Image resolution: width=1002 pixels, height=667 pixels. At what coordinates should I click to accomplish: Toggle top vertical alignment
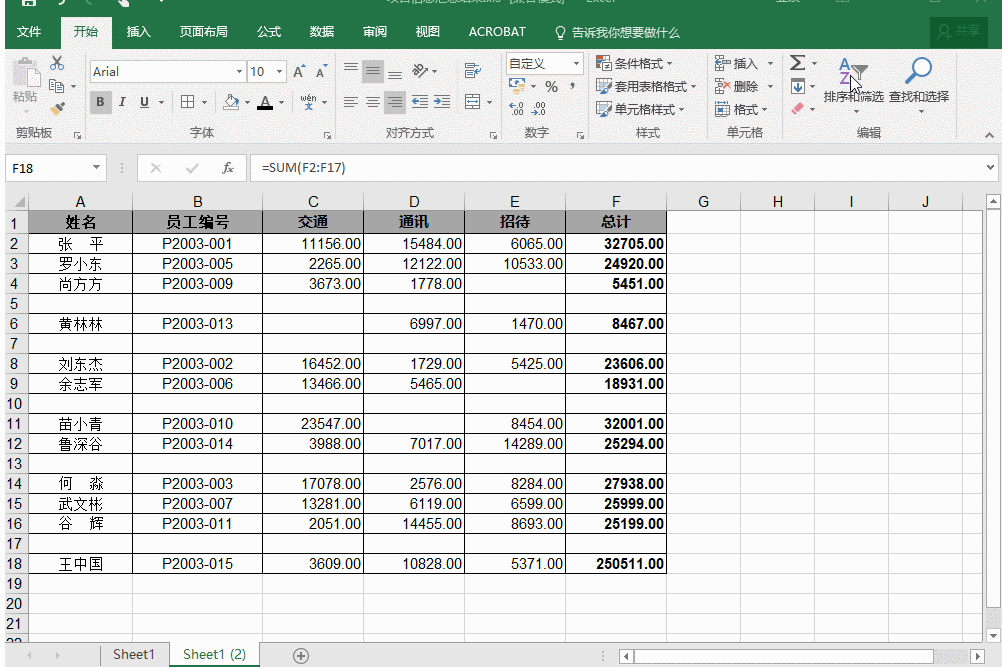coord(351,69)
